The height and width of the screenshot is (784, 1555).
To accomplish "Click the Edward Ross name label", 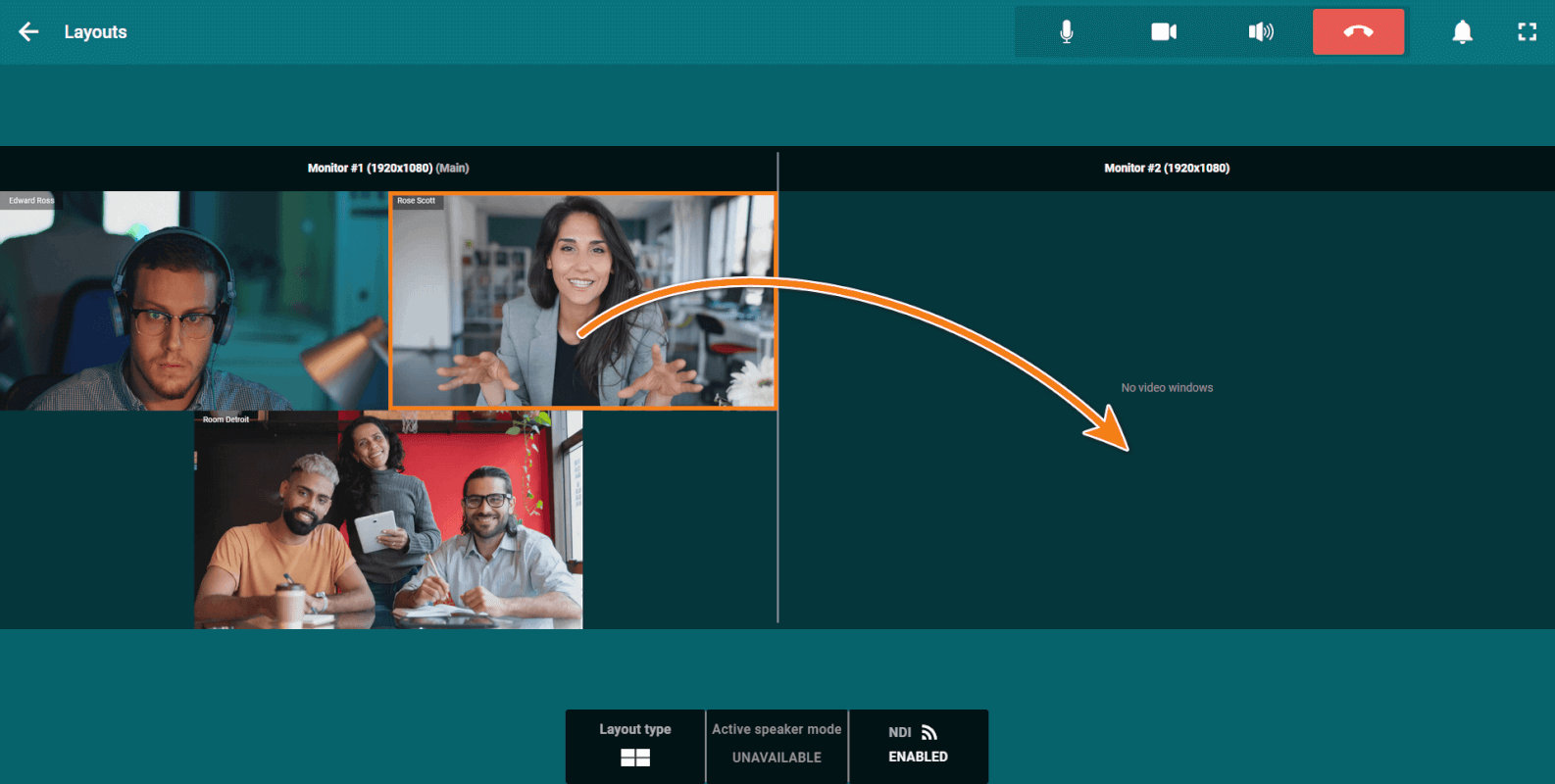I will tap(31, 201).
